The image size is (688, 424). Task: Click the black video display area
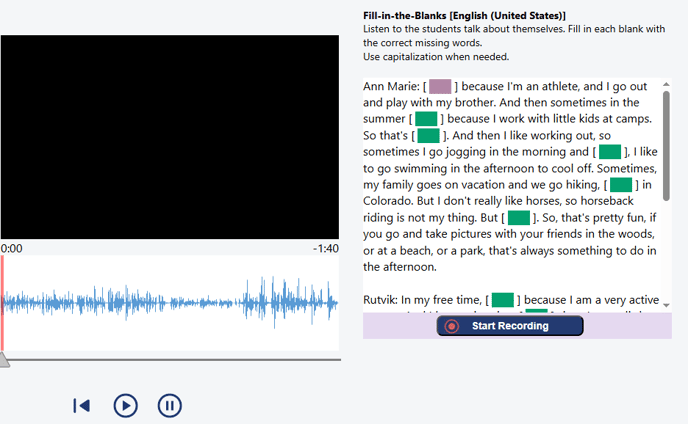pyautogui.click(x=170, y=137)
